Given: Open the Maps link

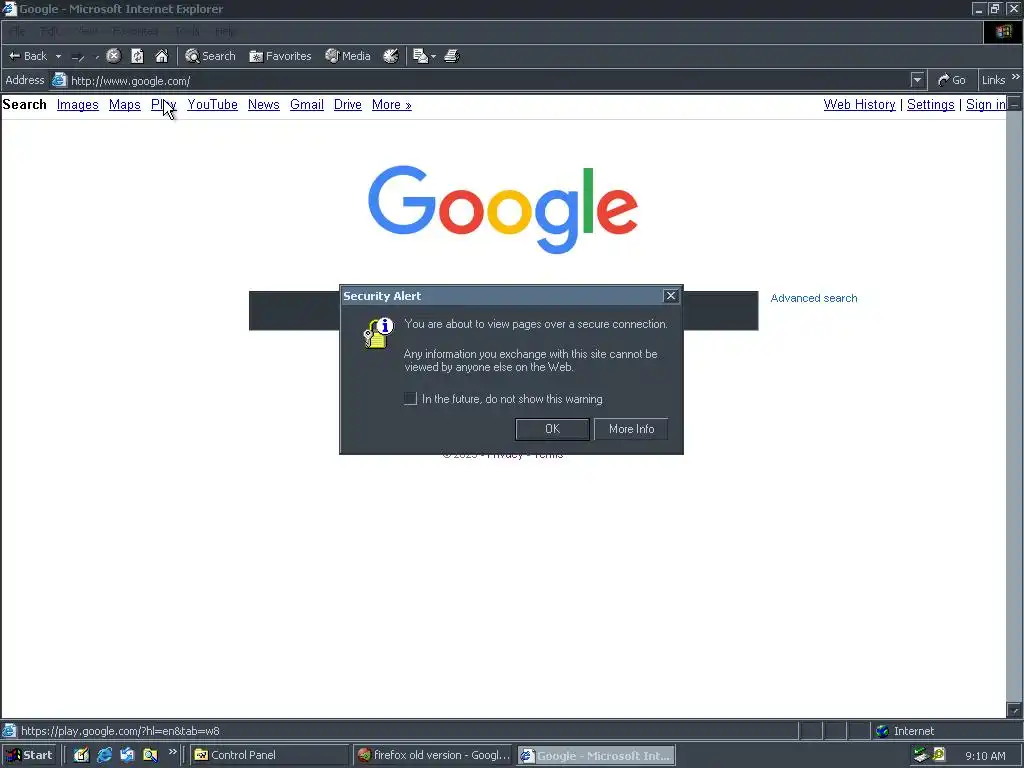Looking at the screenshot, I should (125, 104).
